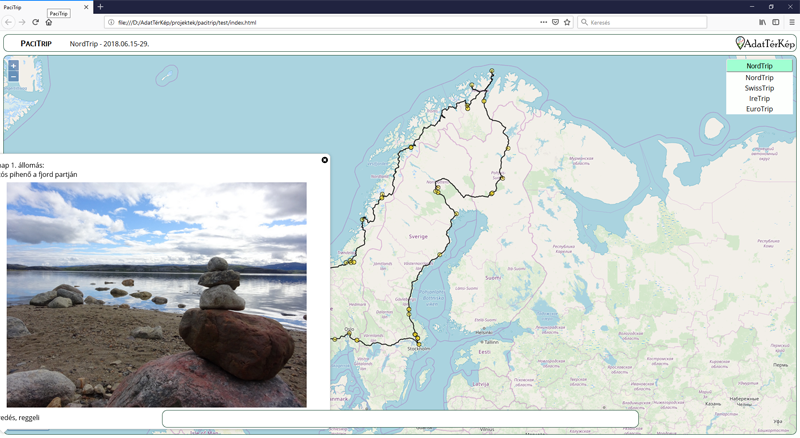Click the PaciTrip title
This screenshot has width=800, height=438.
tap(36, 43)
